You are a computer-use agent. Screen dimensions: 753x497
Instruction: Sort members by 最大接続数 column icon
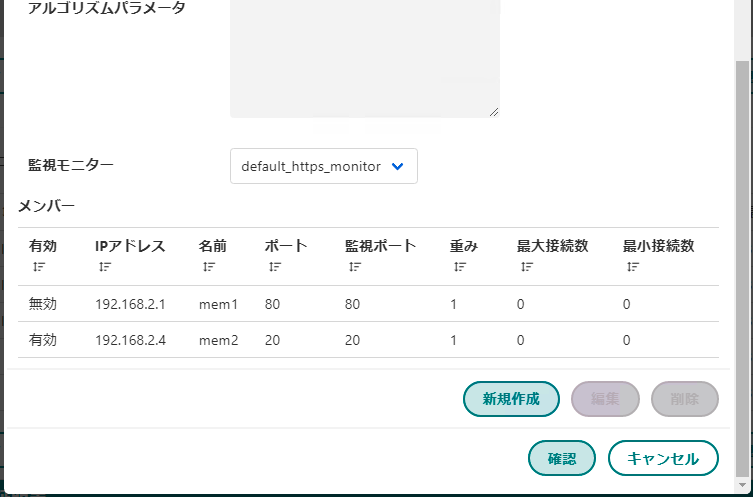(x=527, y=267)
